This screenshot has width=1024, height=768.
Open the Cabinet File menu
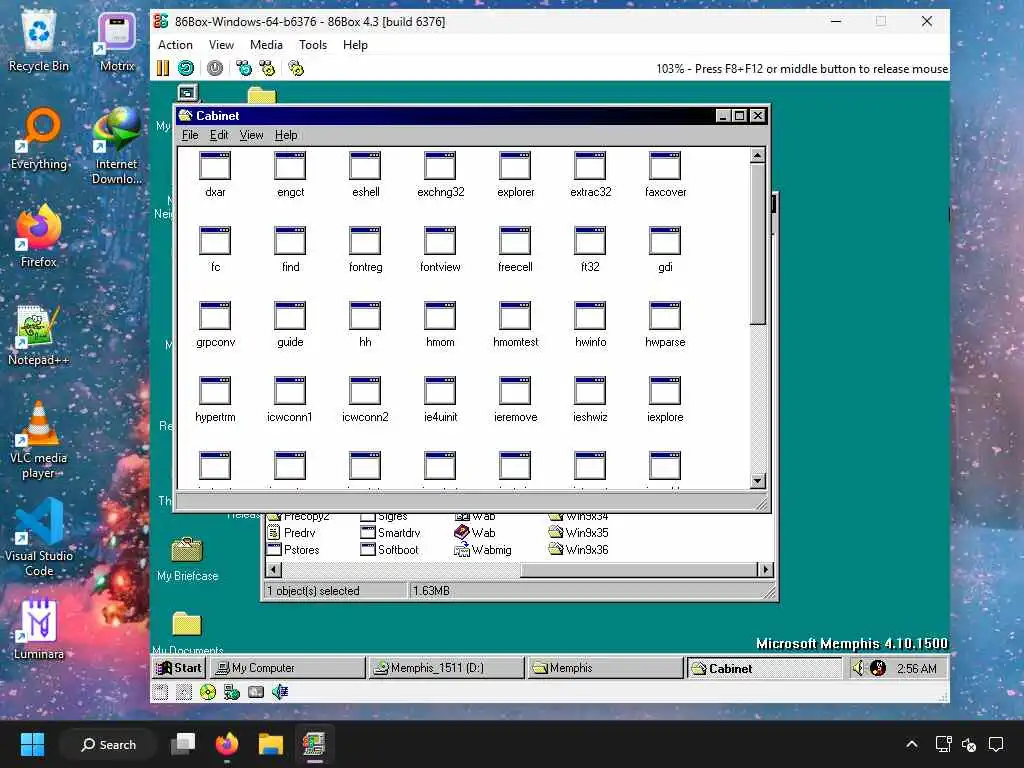click(190, 135)
